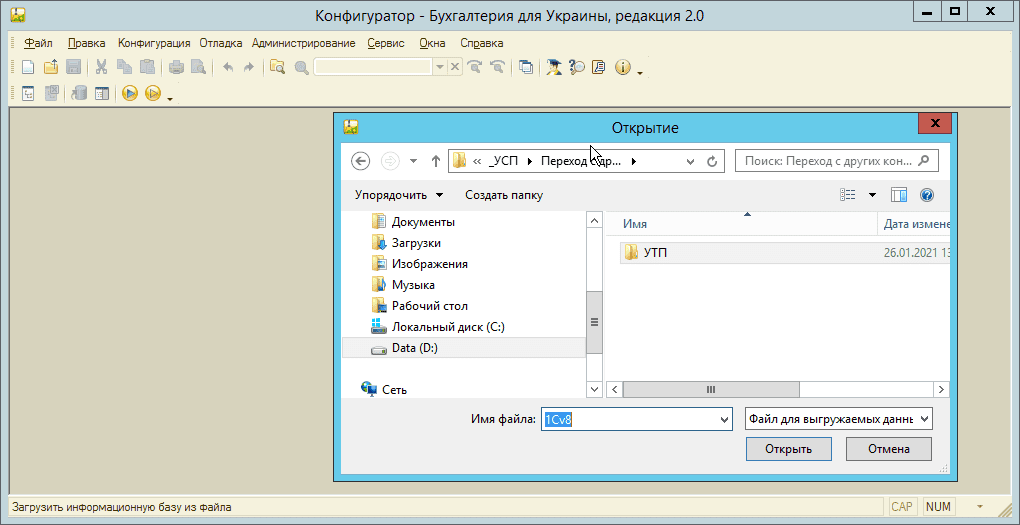Click the New document toolbar icon
Screen dimensions: 1020x525
point(28,67)
